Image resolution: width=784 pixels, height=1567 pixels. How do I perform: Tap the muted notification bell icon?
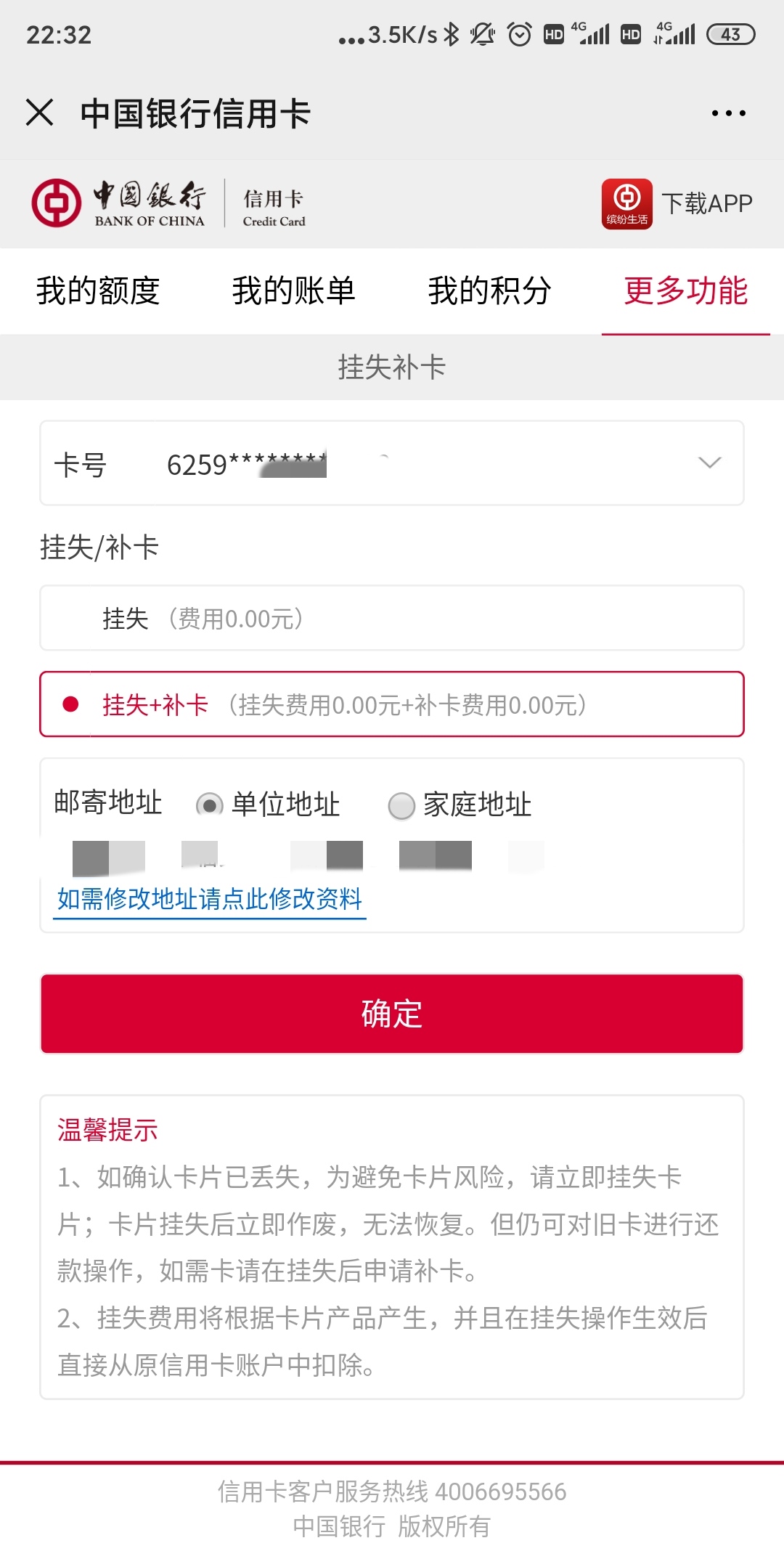482,34
